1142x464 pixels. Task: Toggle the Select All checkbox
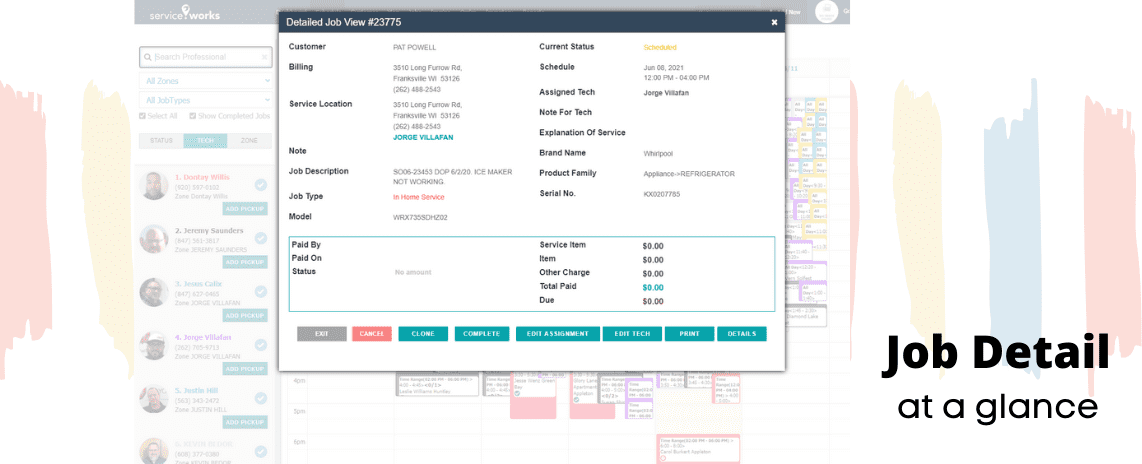pos(143,116)
